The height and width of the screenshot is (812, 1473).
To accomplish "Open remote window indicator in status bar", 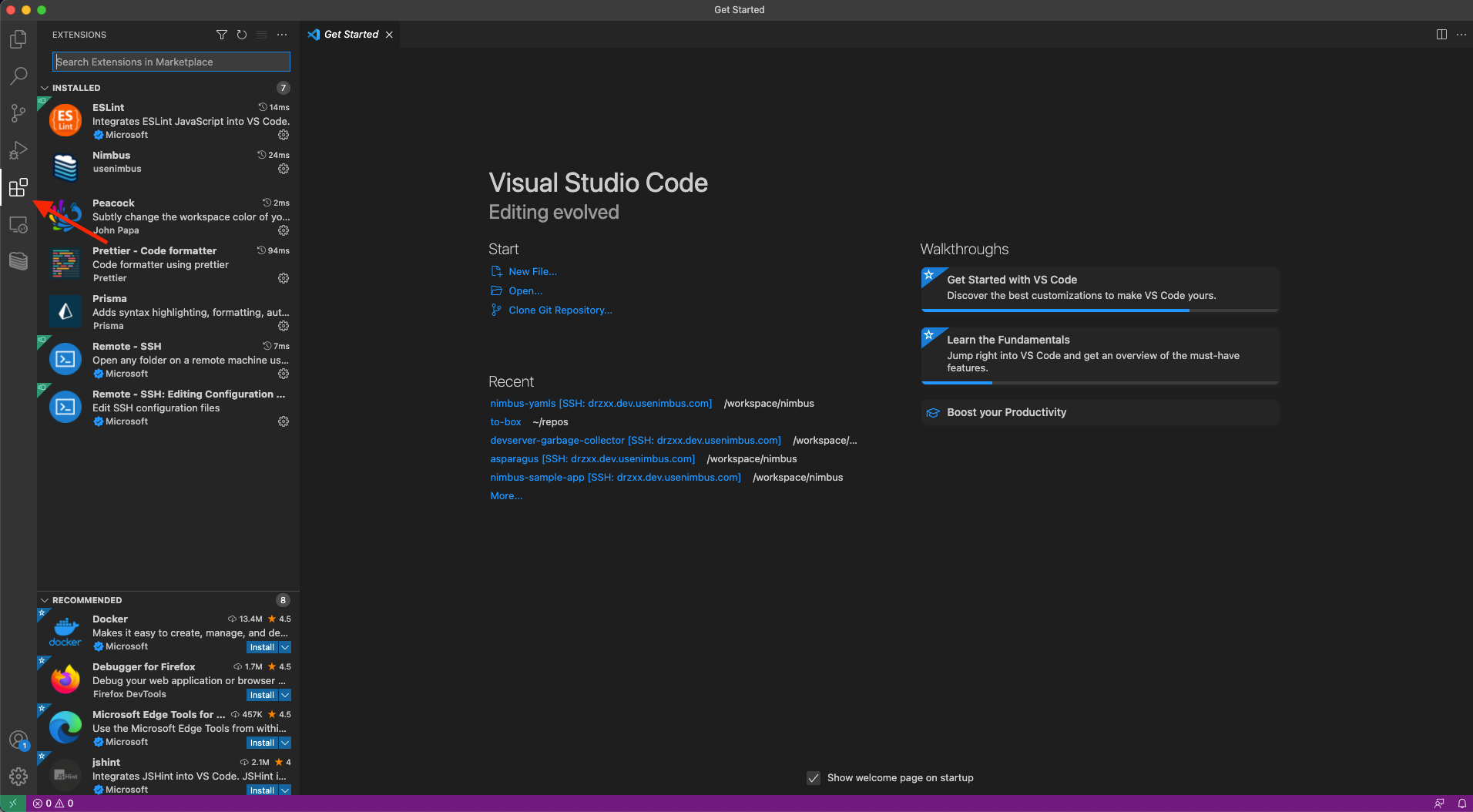I will pyautogui.click(x=13, y=804).
